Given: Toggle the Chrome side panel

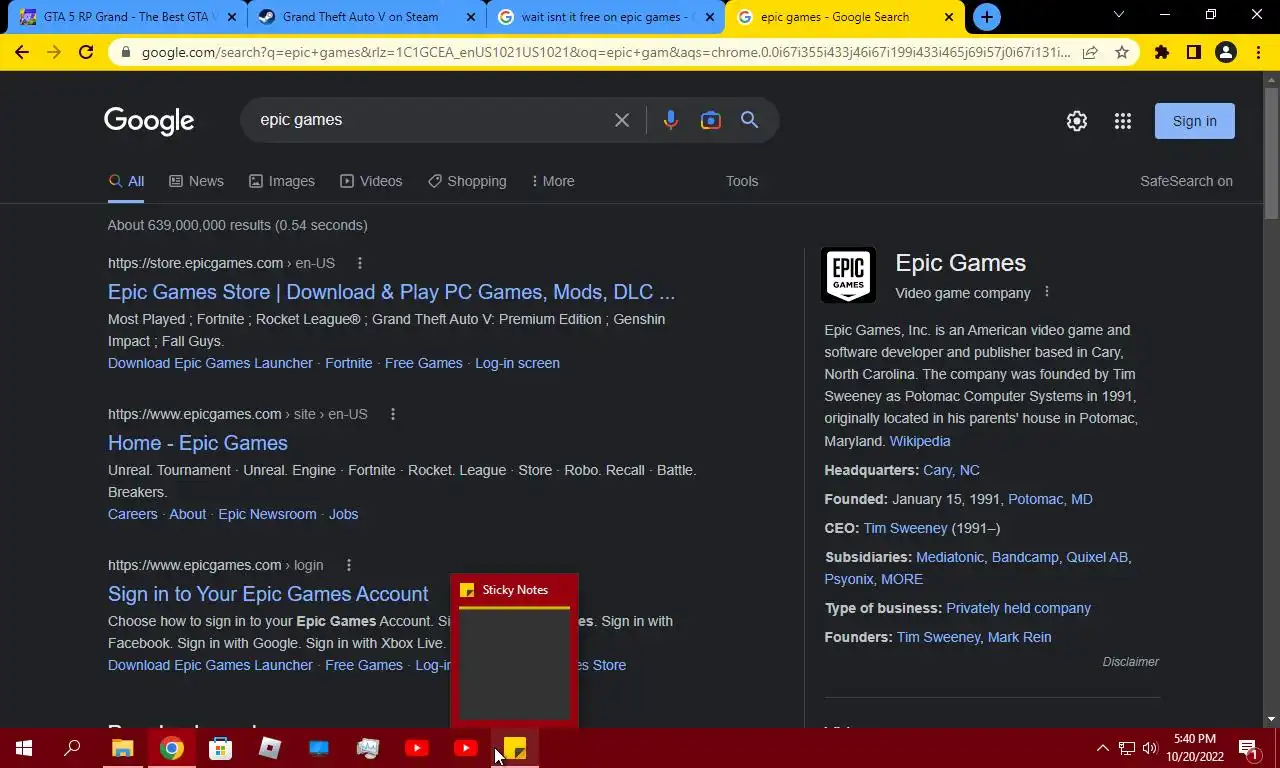Looking at the screenshot, I should click(x=1194, y=52).
